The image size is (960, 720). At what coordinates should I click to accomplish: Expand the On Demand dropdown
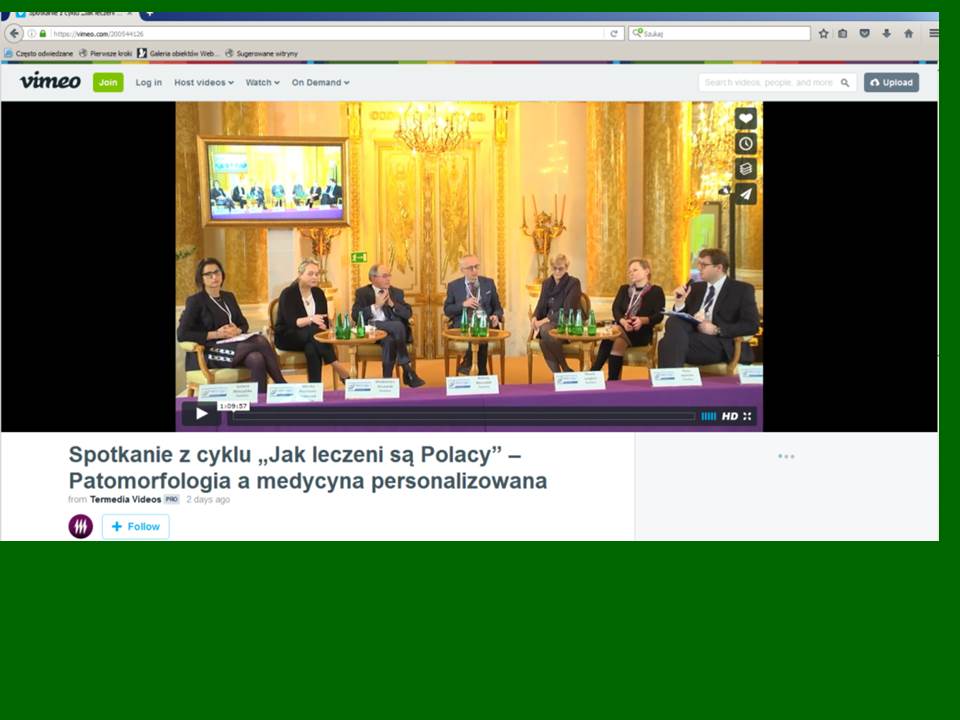(320, 82)
